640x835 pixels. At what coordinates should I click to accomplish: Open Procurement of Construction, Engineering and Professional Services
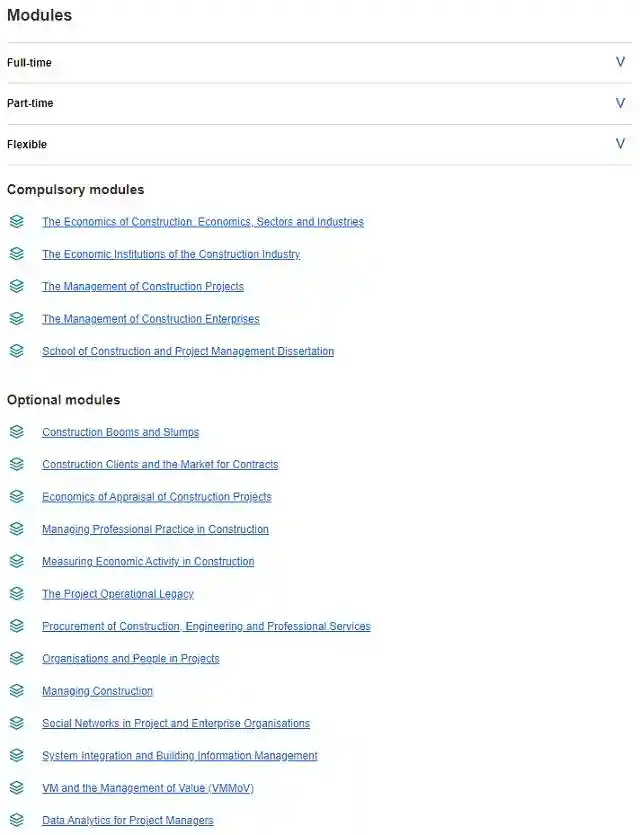[x=206, y=626]
